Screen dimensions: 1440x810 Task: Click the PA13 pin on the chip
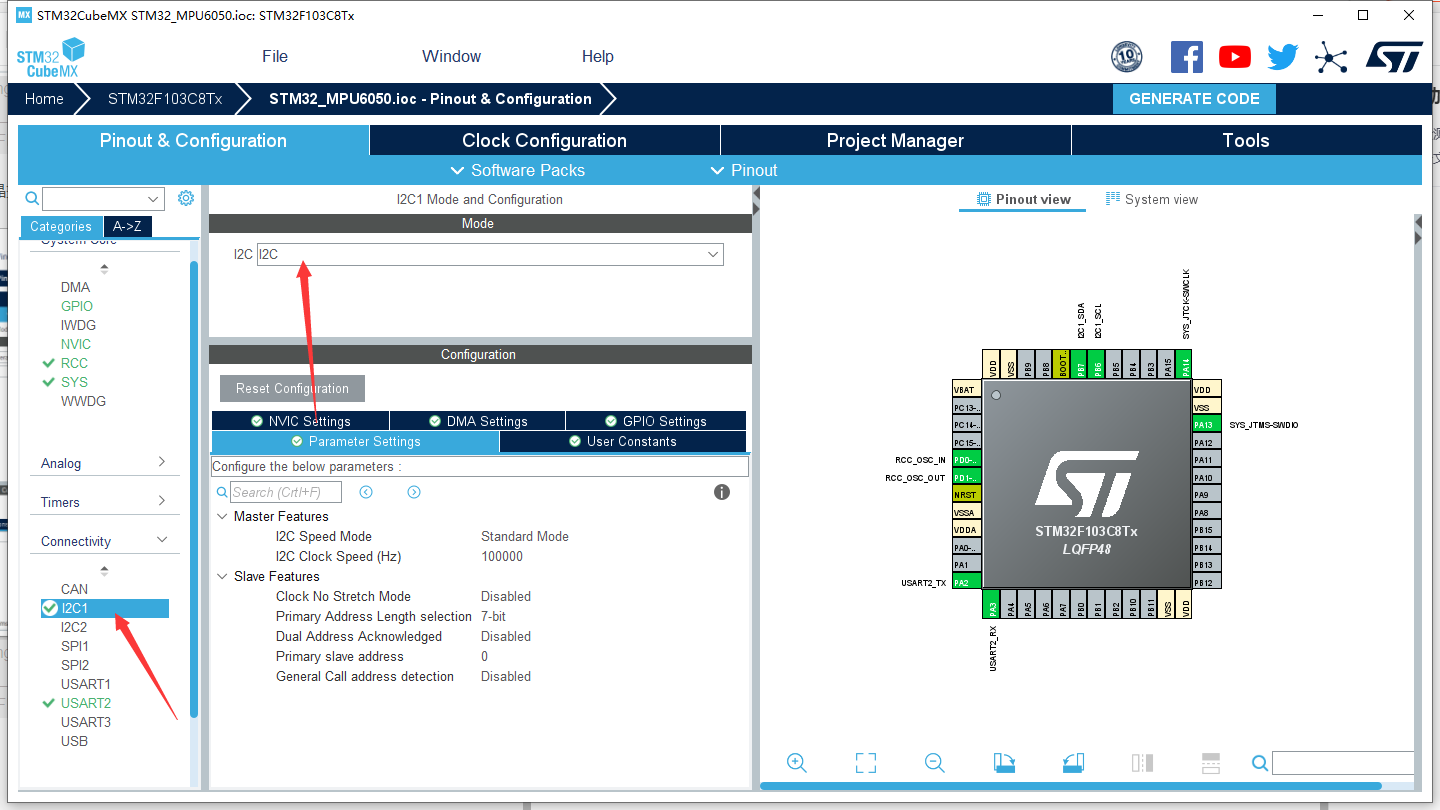coord(1206,424)
